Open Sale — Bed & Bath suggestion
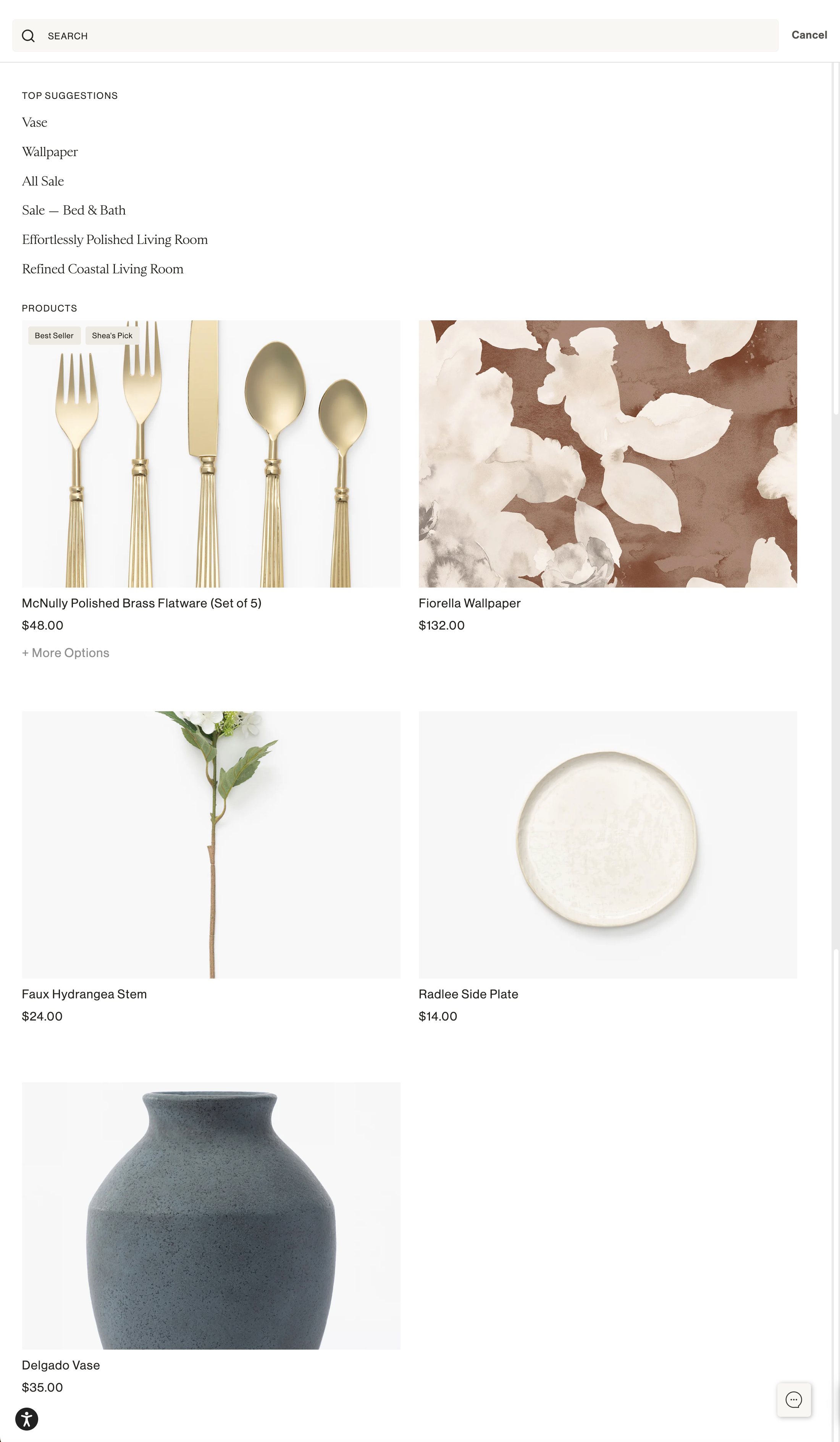This screenshot has width=840, height=1442. coord(74,211)
